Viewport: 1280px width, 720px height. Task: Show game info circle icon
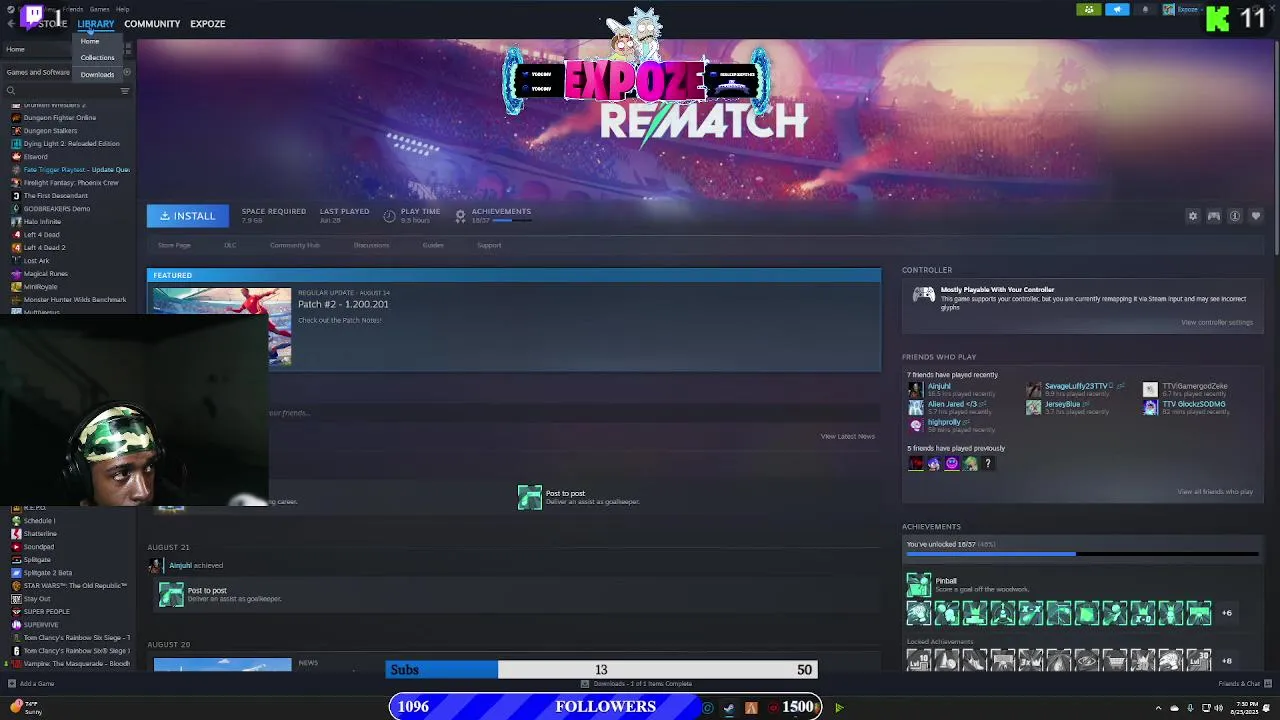click(x=1235, y=216)
